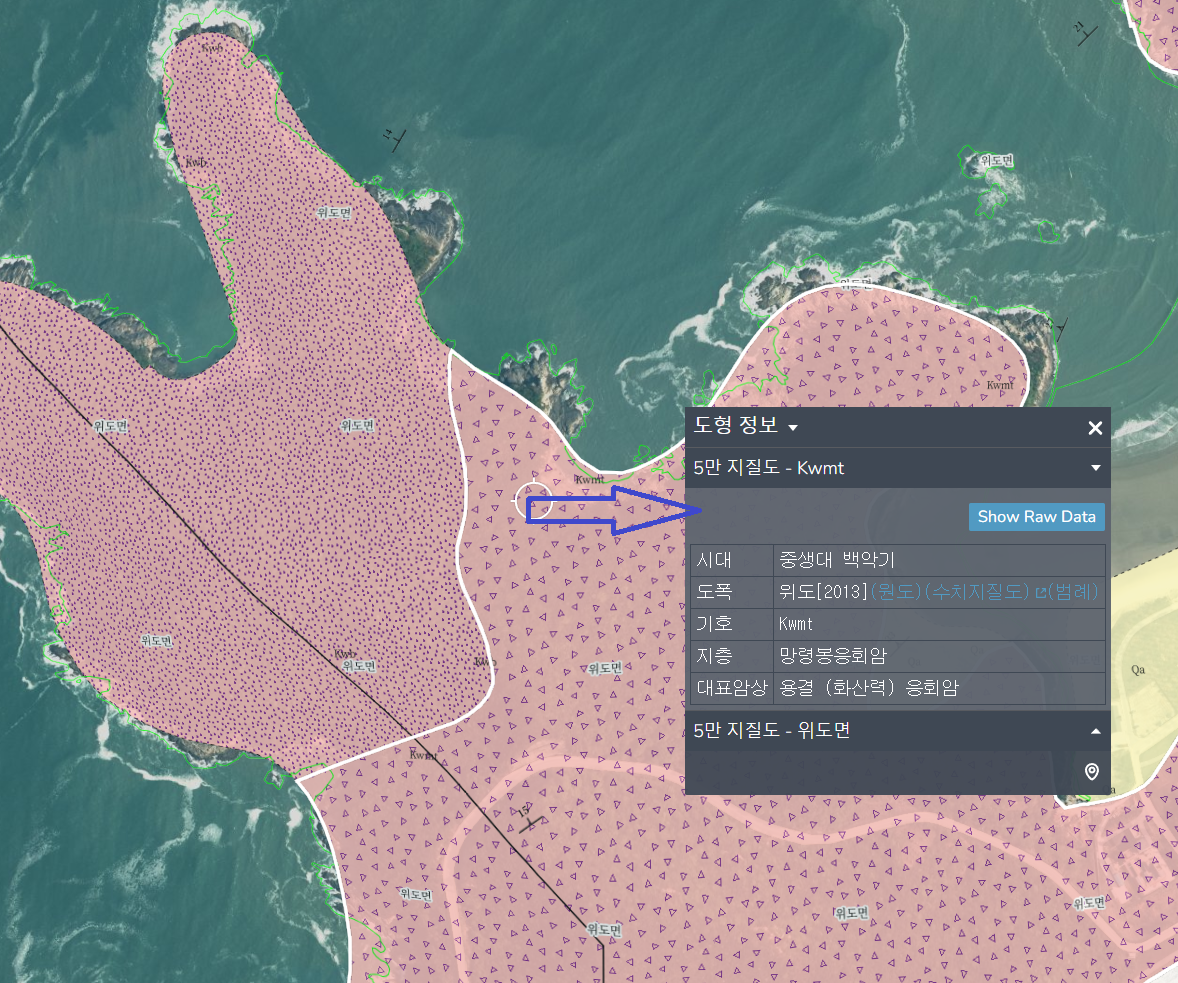
Task: Open the 도형 정보 dropdown arrow
Action: pos(793,428)
